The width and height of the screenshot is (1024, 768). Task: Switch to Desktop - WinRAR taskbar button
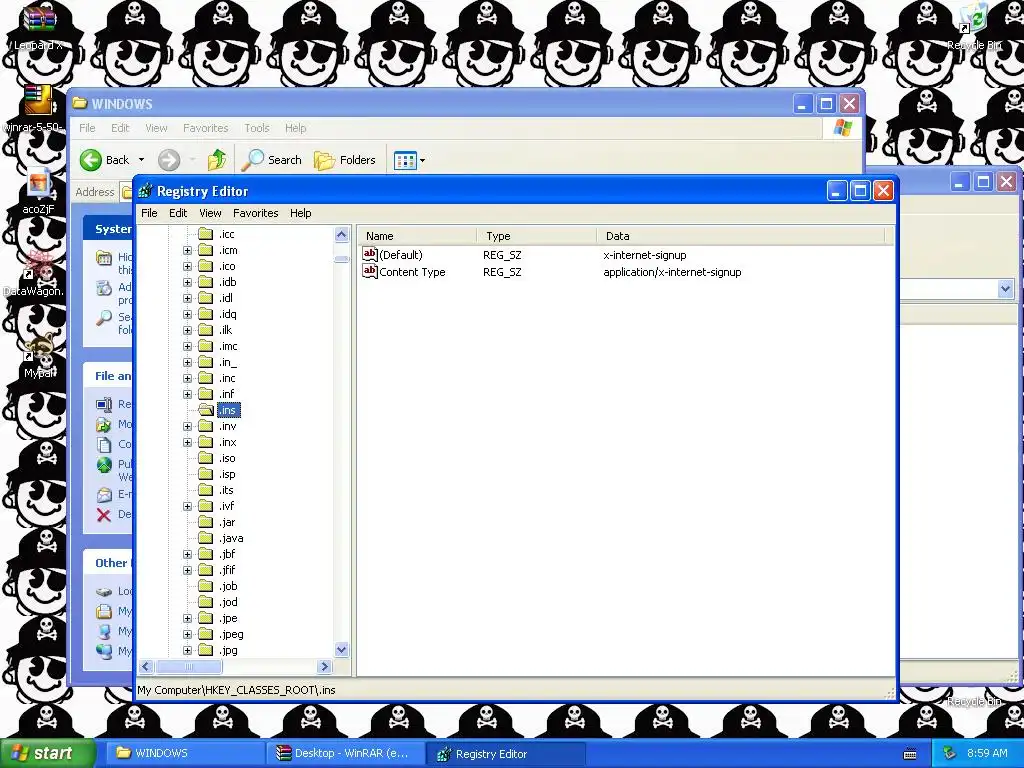[x=345, y=753]
